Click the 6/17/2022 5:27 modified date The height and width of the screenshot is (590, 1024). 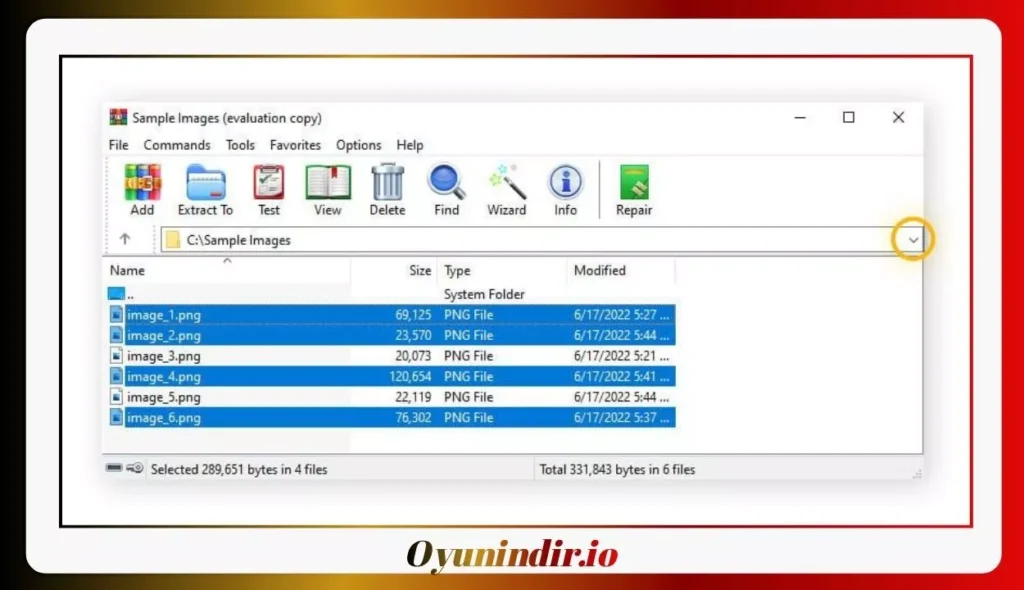coord(621,315)
